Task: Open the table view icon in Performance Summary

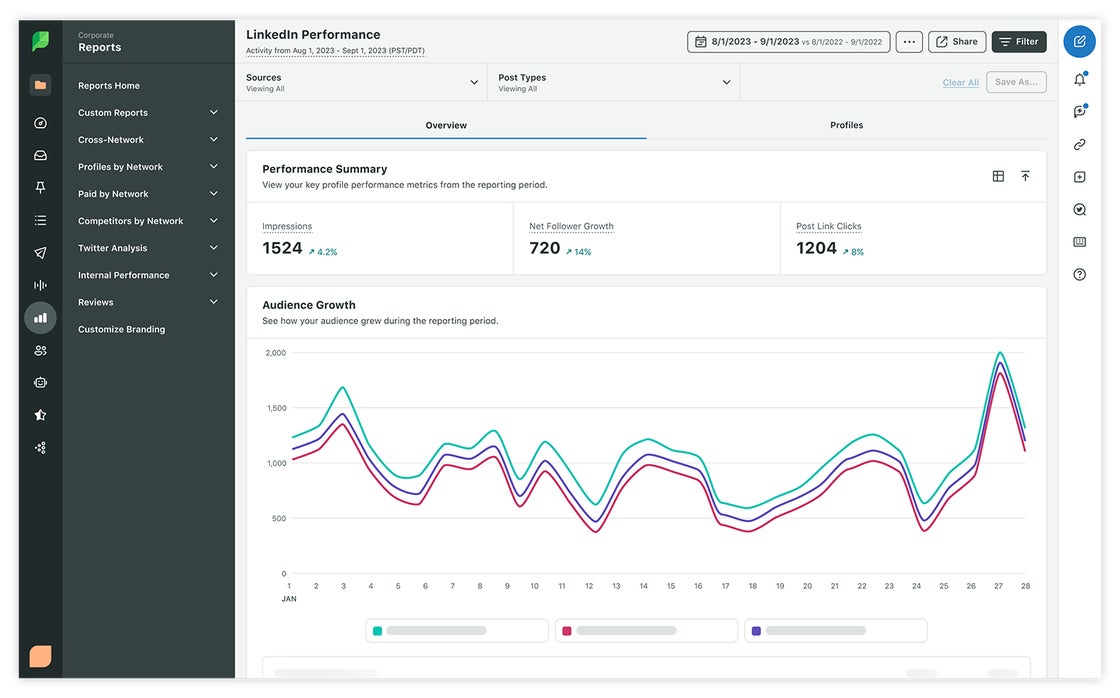Action: click(998, 175)
